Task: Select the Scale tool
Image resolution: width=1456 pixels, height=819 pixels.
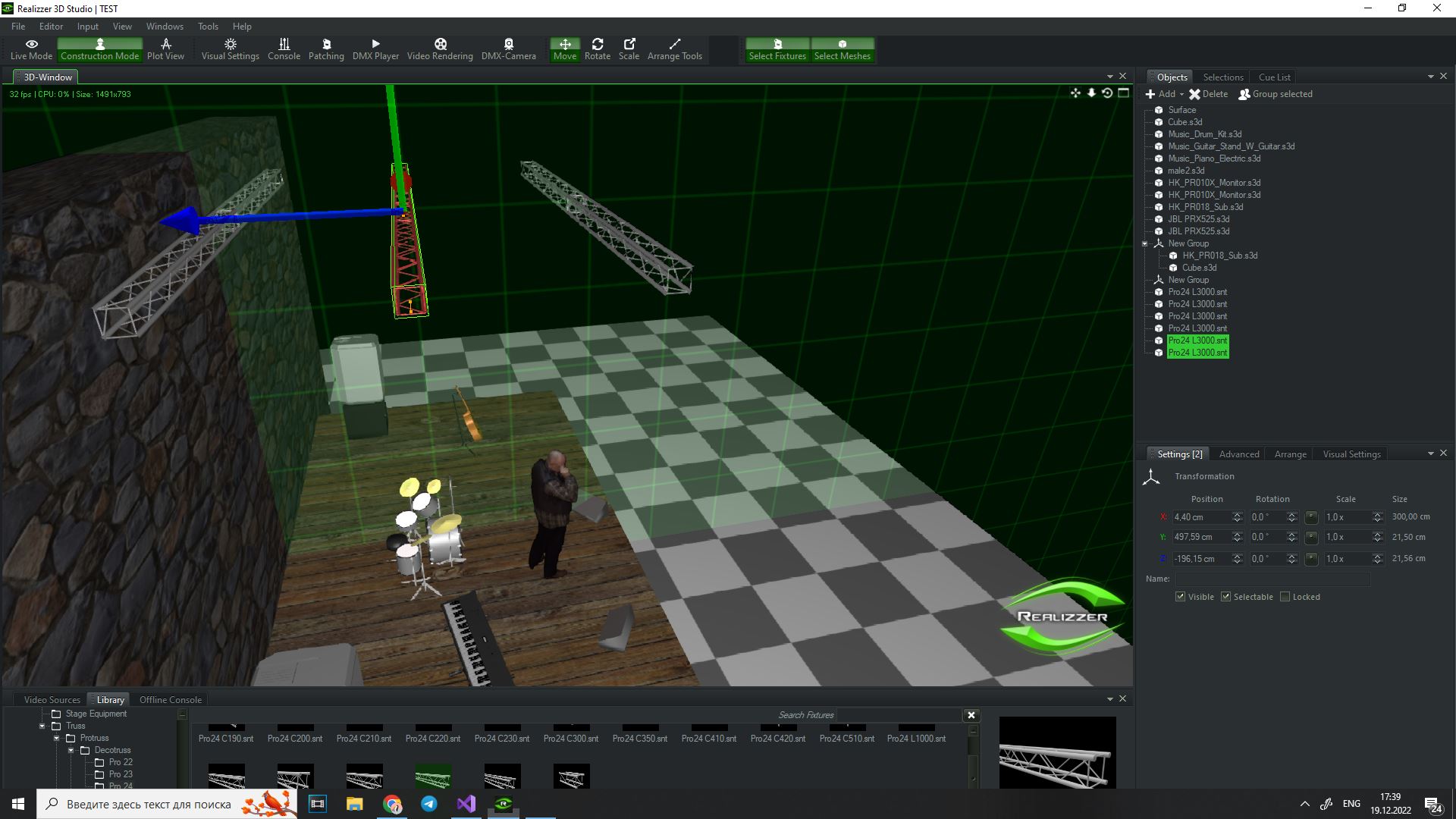Action: (629, 49)
